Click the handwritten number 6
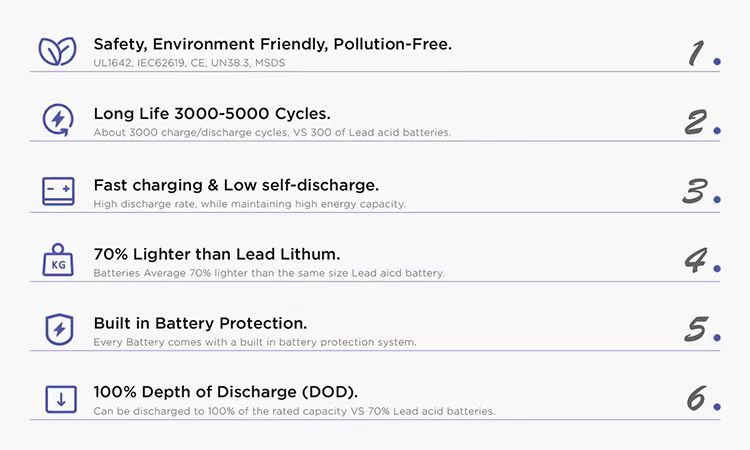Screen dimensions: 750x450 [x=696, y=398]
